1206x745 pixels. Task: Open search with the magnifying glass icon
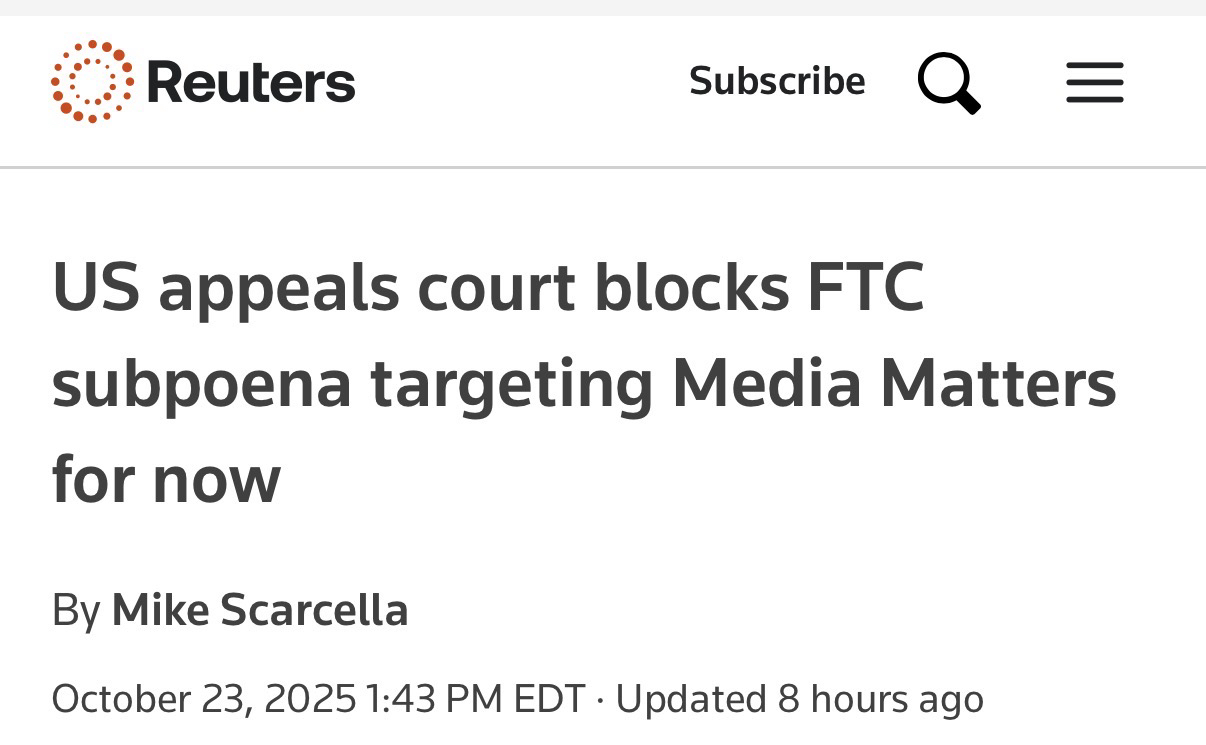point(948,83)
